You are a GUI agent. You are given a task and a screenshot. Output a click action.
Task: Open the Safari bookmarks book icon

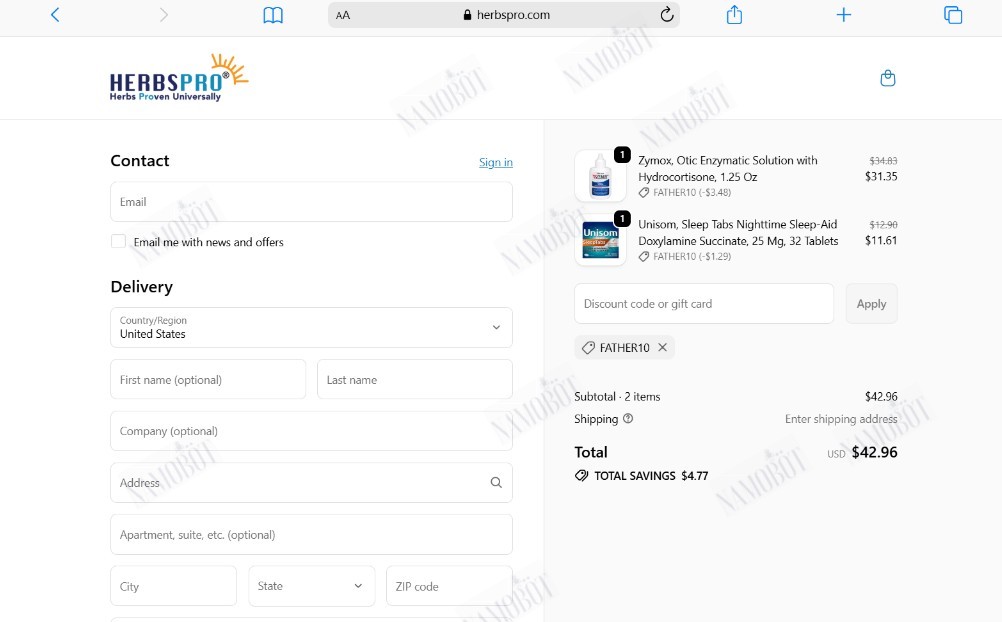(x=273, y=15)
